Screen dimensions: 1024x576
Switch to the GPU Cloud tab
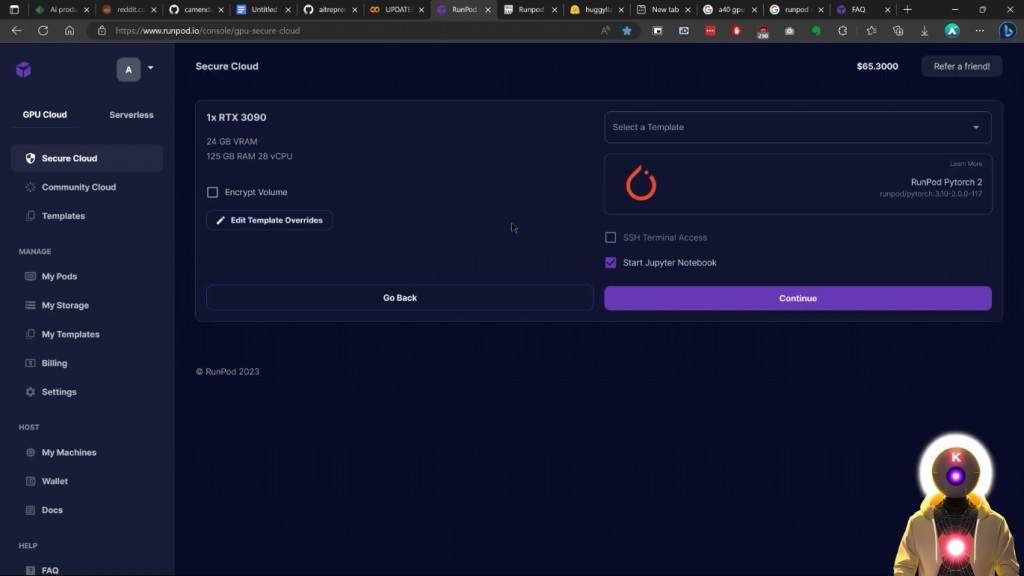pyautogui.click(x=44, y=114)
